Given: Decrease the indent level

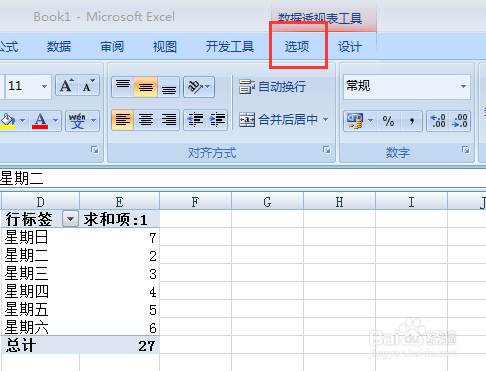Looking at the screenshot, I should coord(195,119).
